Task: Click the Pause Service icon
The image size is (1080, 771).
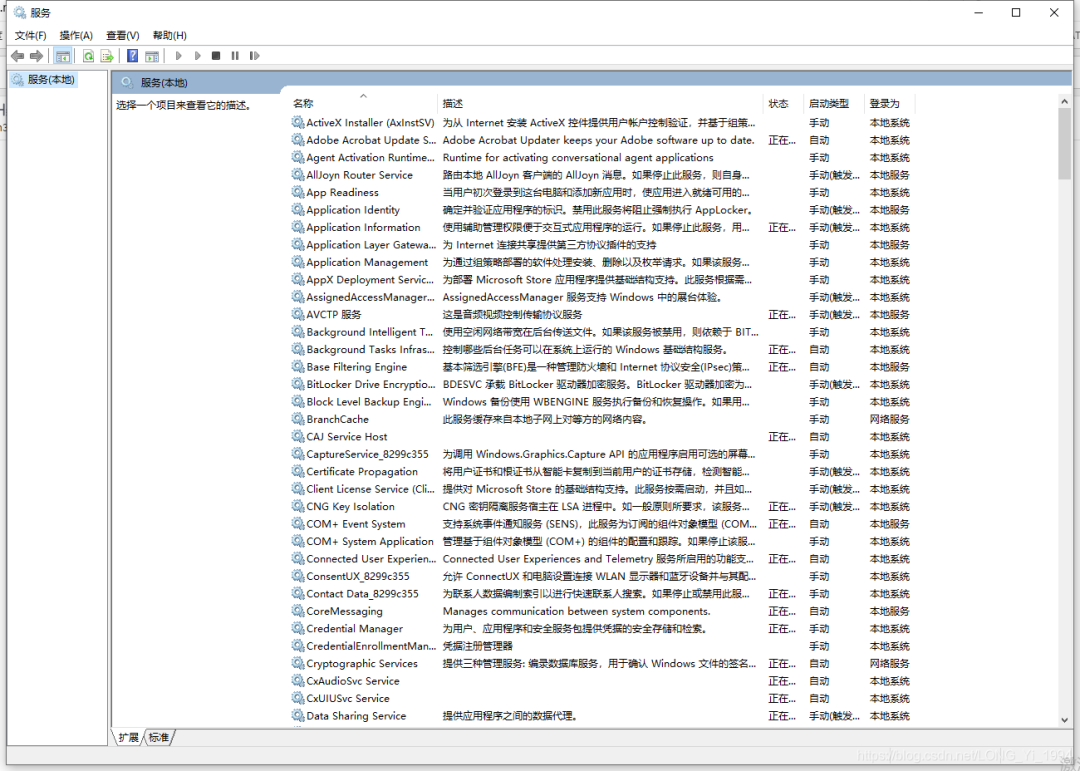Action: tap(235, 56)
